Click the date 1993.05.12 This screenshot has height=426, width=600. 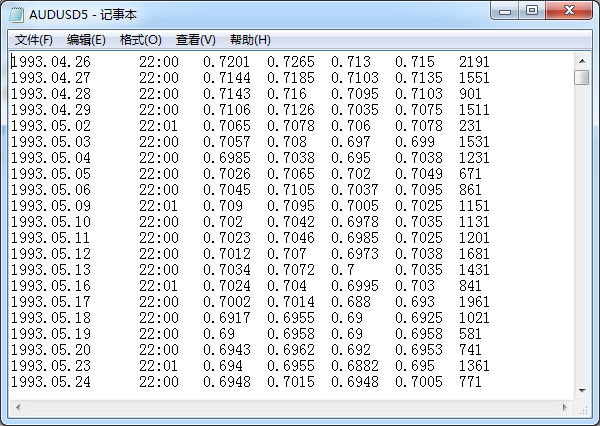51,254
